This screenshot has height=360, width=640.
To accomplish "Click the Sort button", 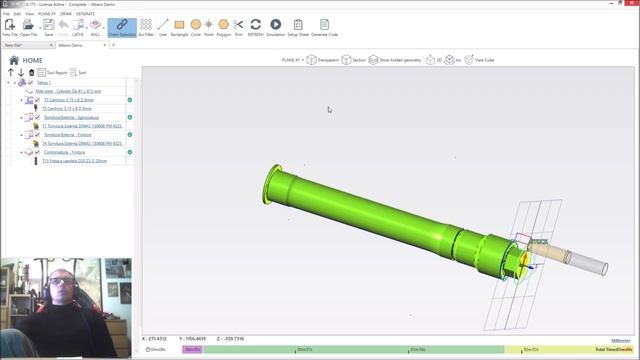I will tap(78, 73).
